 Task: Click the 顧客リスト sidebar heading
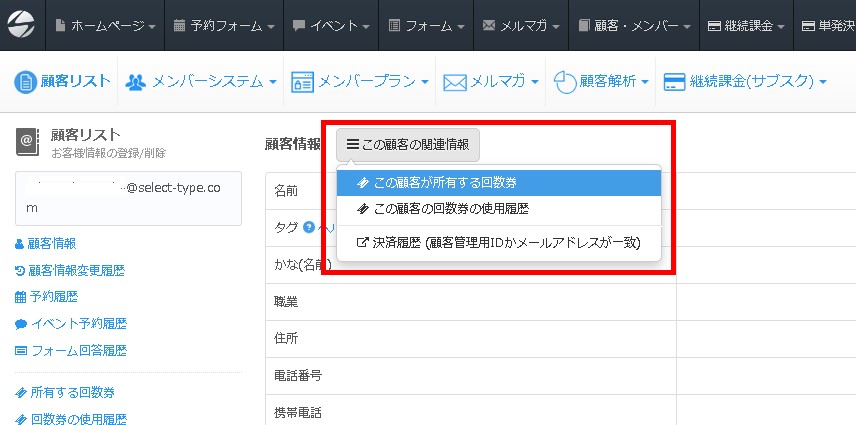pyautogui.click(x=86, y=135)
